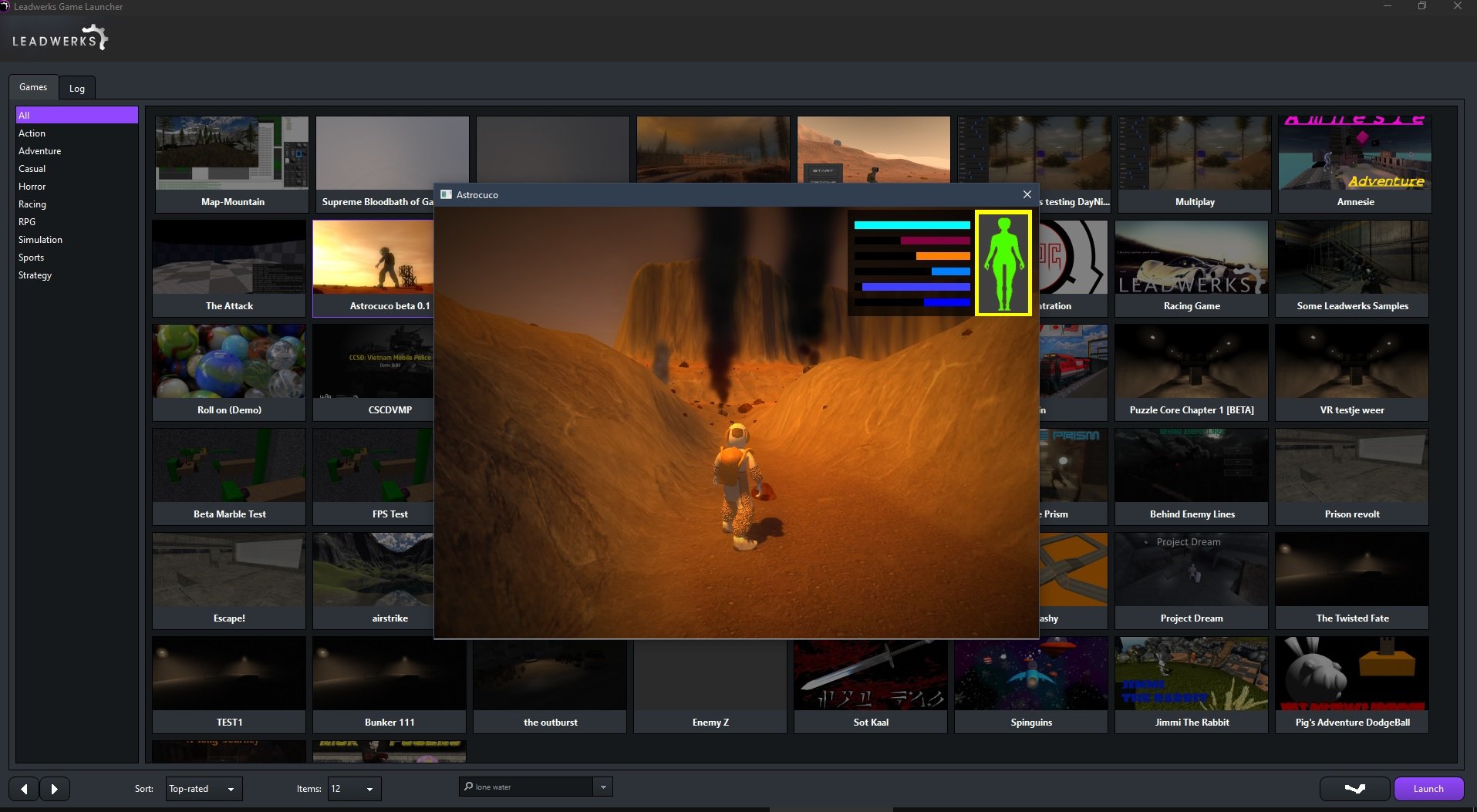Switch to the Log tab
Screen dimensions: 1477x812
[x=77, y=88]
